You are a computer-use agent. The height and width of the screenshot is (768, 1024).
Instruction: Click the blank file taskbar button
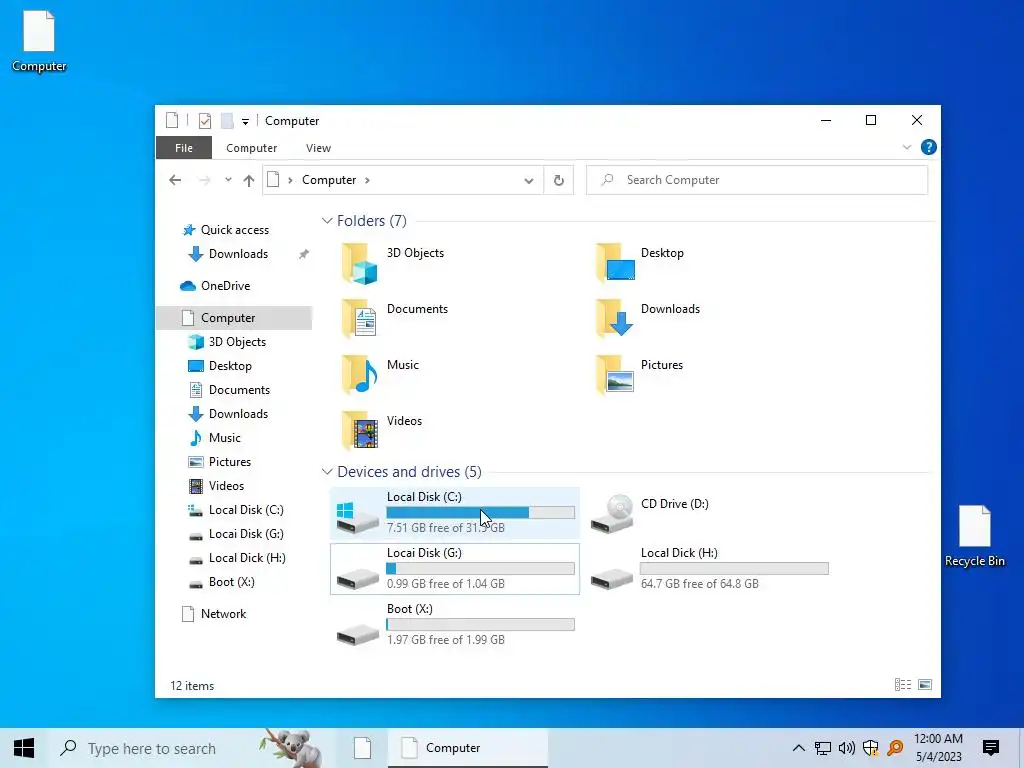(362, 748)
